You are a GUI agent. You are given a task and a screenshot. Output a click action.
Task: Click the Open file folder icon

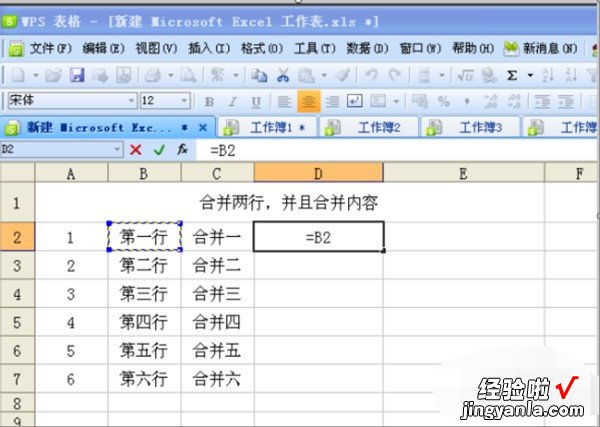pyautogui.click(x=54, y=75)
